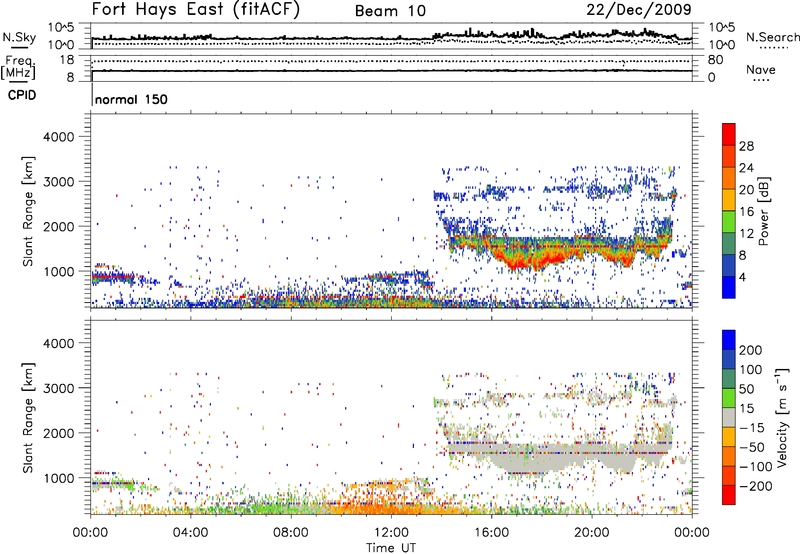
Task: Select the "Beam 10" label
Action: [390, 11]
